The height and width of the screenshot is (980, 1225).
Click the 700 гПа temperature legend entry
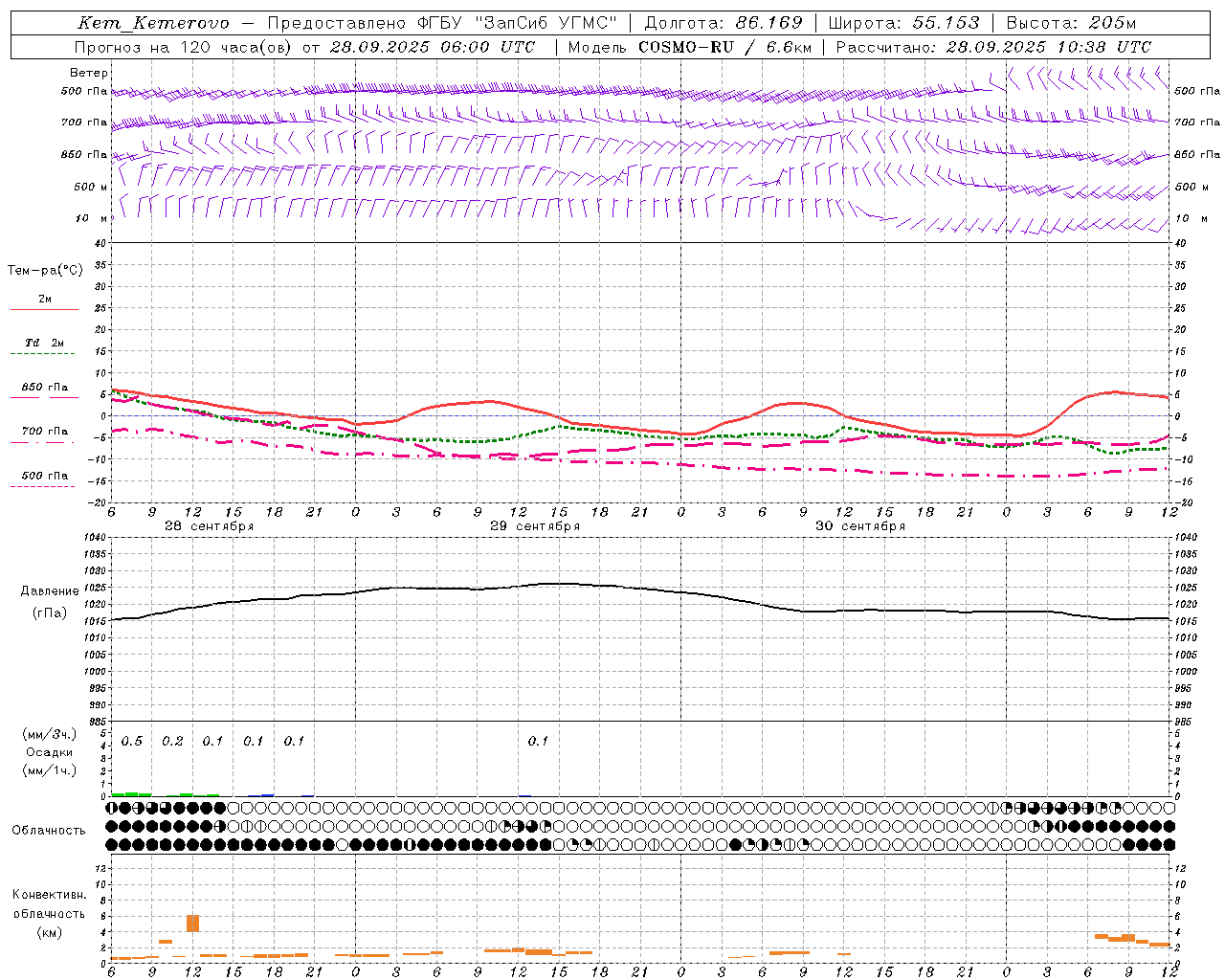coord(44,432)
